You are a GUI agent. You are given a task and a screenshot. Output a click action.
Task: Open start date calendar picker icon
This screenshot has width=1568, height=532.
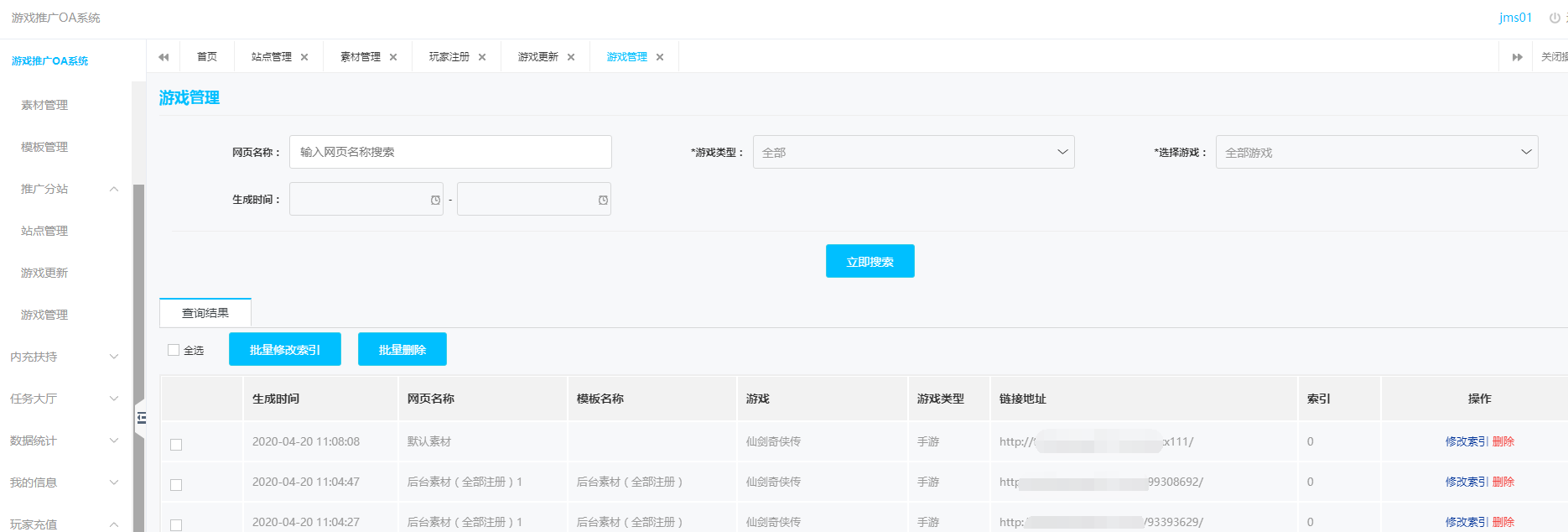(435, 200)
